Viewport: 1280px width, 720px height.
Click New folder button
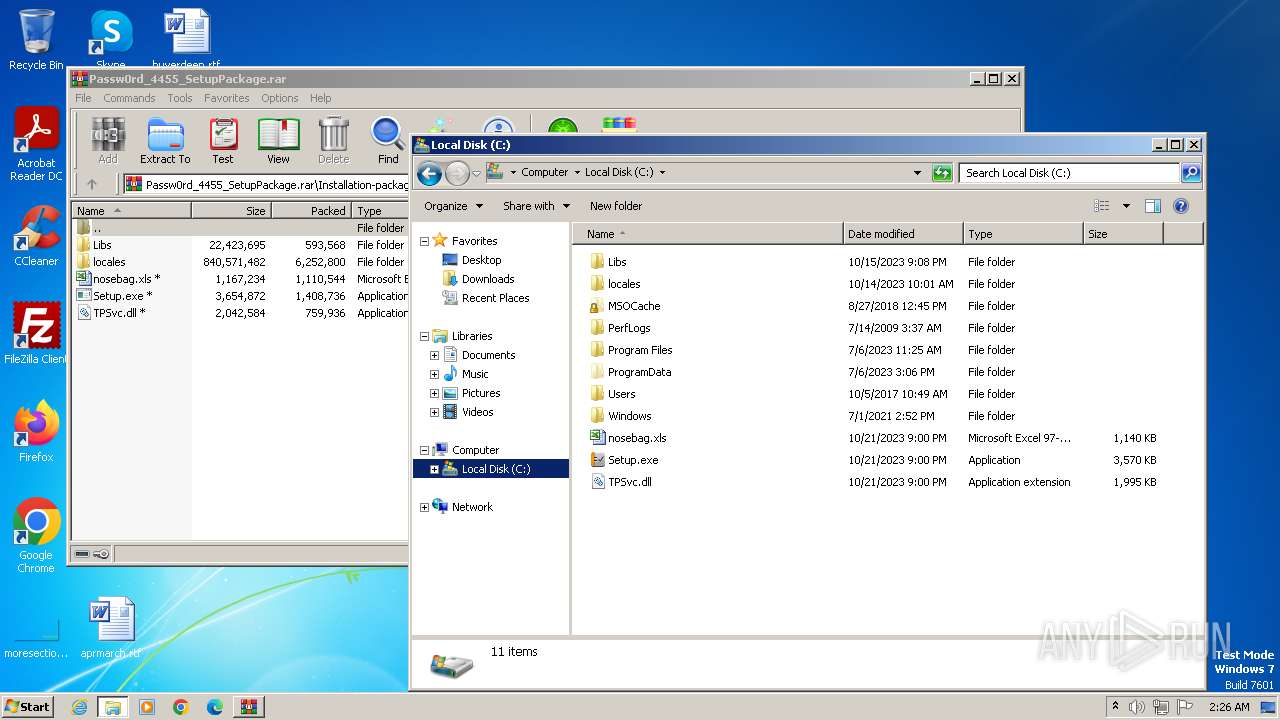pos(616,206)
